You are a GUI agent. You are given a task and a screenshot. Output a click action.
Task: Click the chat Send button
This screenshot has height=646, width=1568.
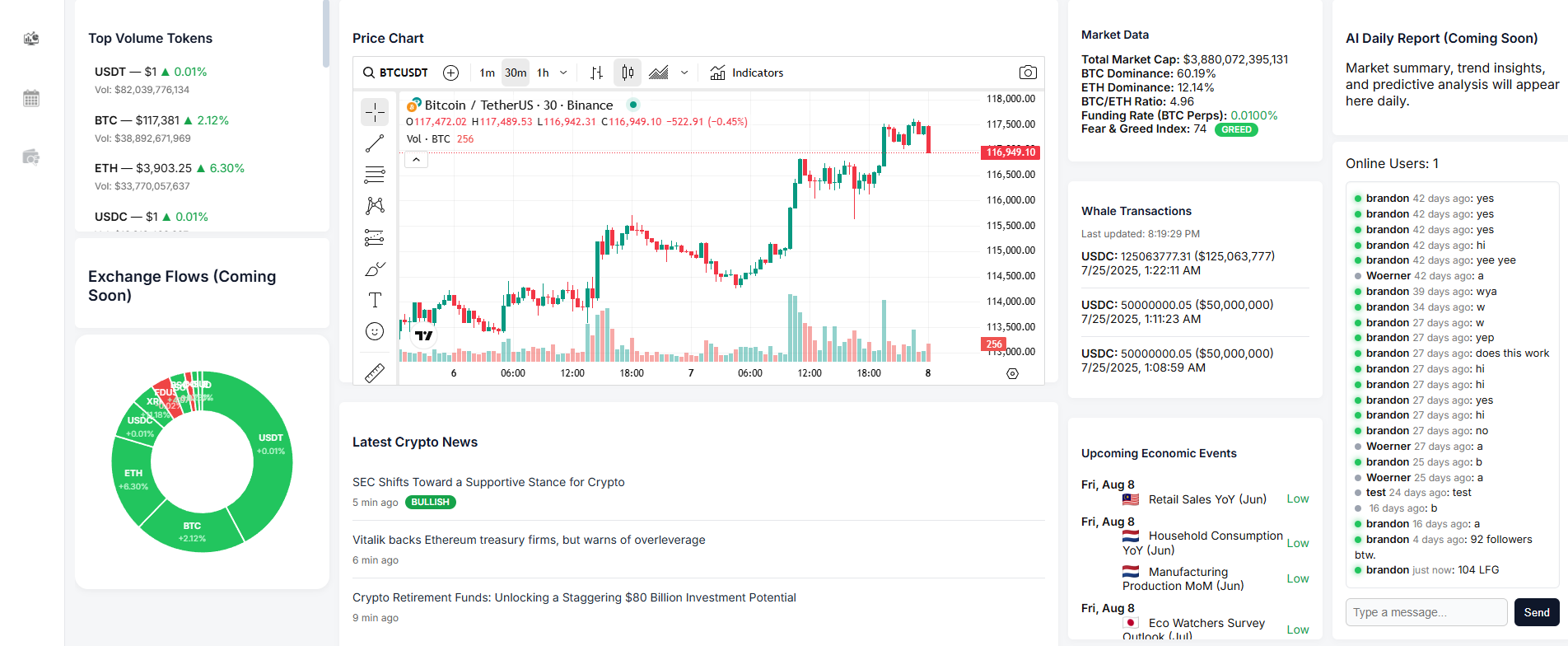1537,612
